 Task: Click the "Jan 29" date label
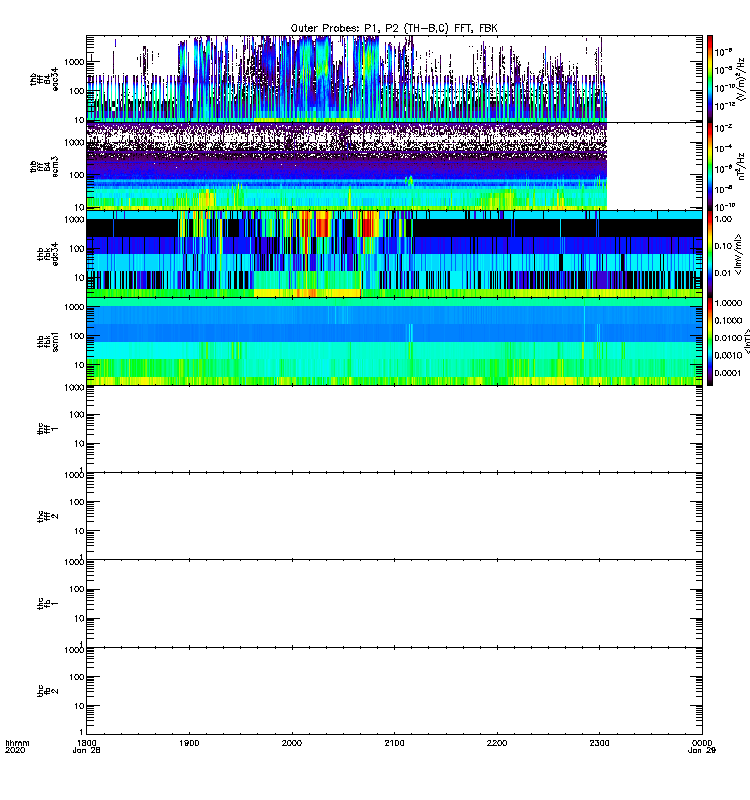coord(702,751)
